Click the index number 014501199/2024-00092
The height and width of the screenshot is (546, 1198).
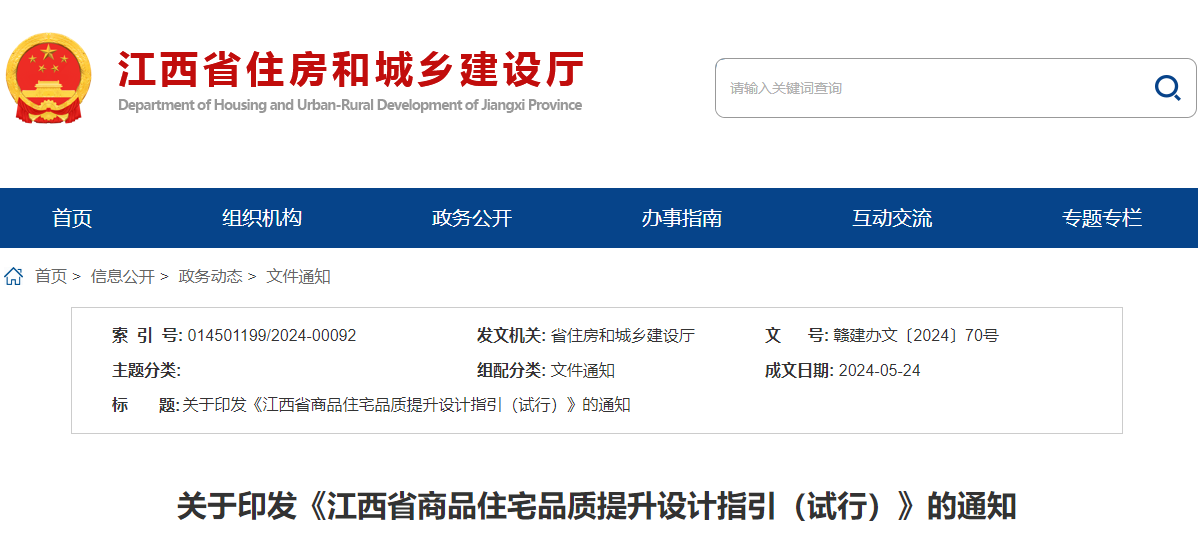272,336
